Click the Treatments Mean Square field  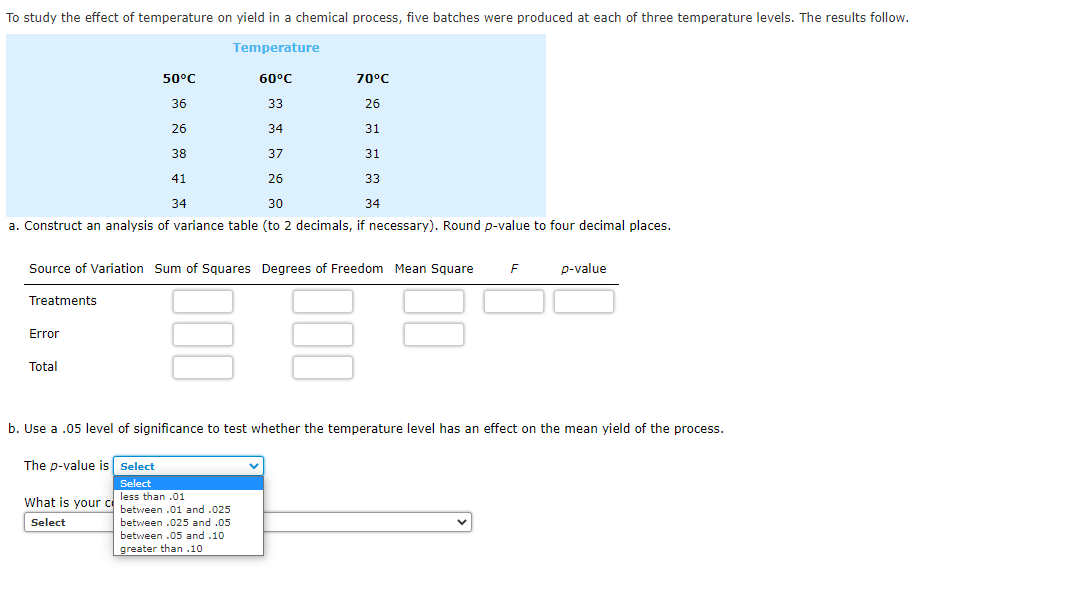click(434, 300)
